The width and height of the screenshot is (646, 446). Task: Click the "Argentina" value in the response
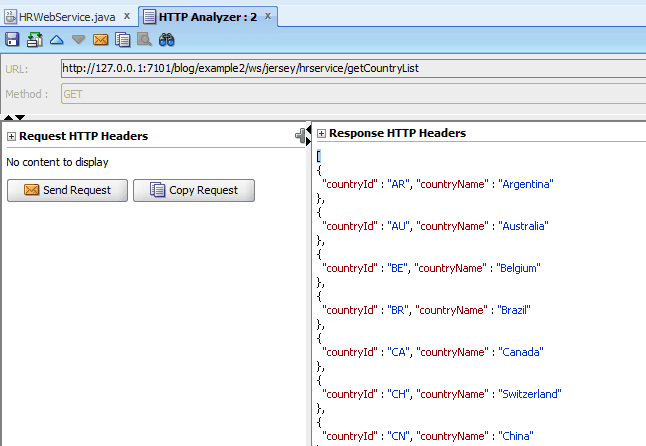tap(526, 184)
